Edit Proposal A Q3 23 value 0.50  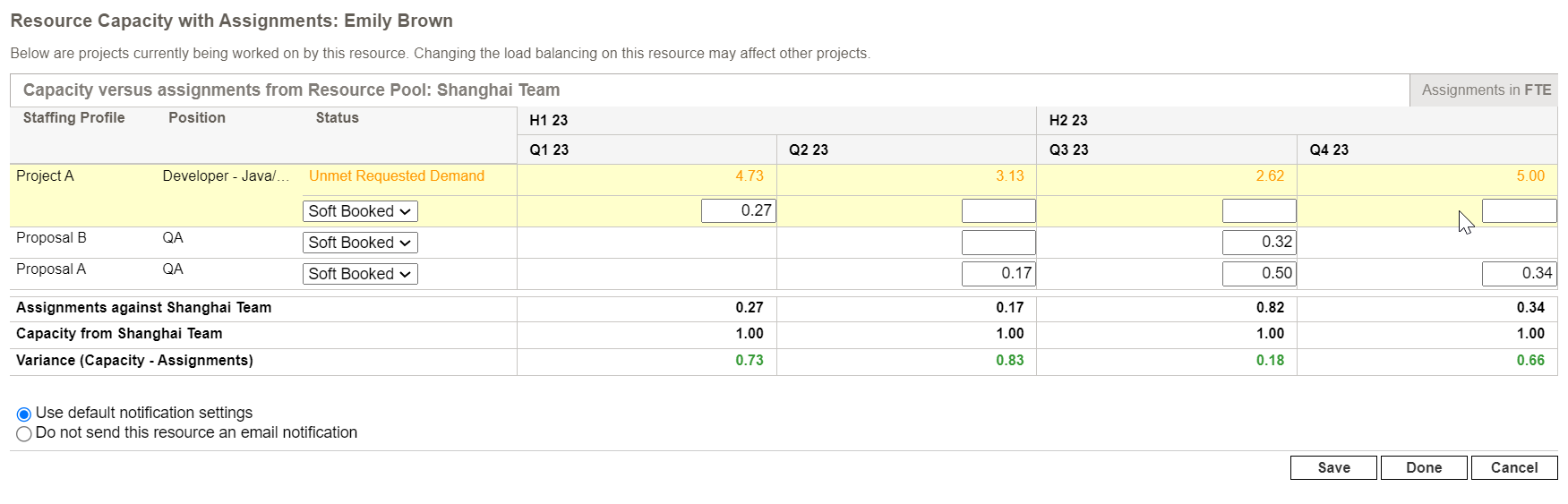click(1258, 273)
